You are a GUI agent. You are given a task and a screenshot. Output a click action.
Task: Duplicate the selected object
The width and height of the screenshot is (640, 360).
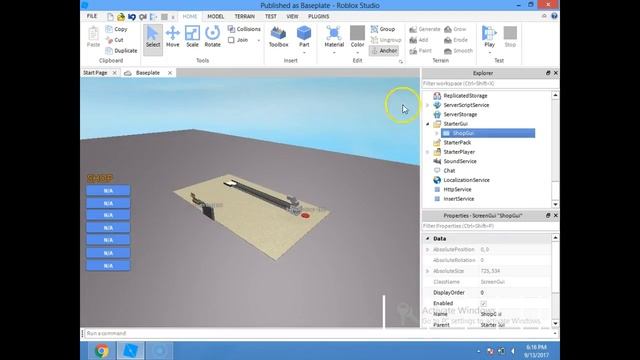pyautogui.click(x=121, y=51)
